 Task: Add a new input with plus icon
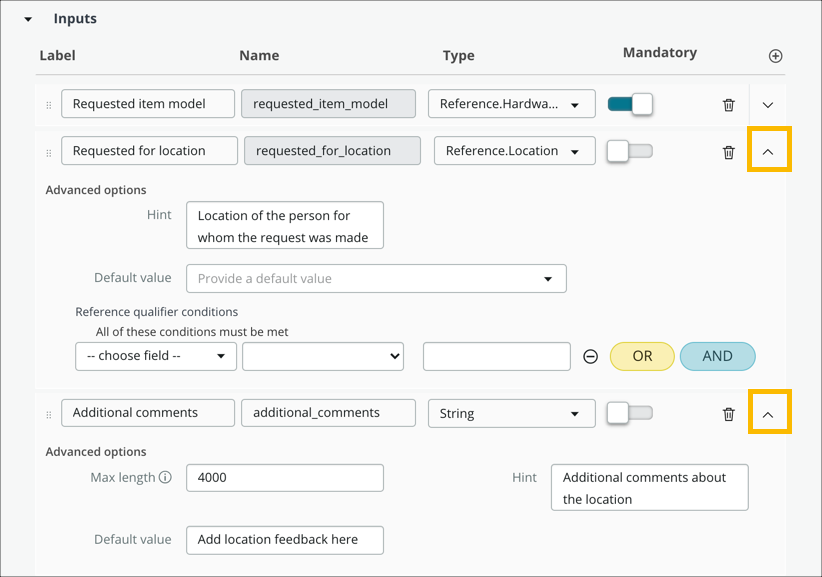(775, 56)
